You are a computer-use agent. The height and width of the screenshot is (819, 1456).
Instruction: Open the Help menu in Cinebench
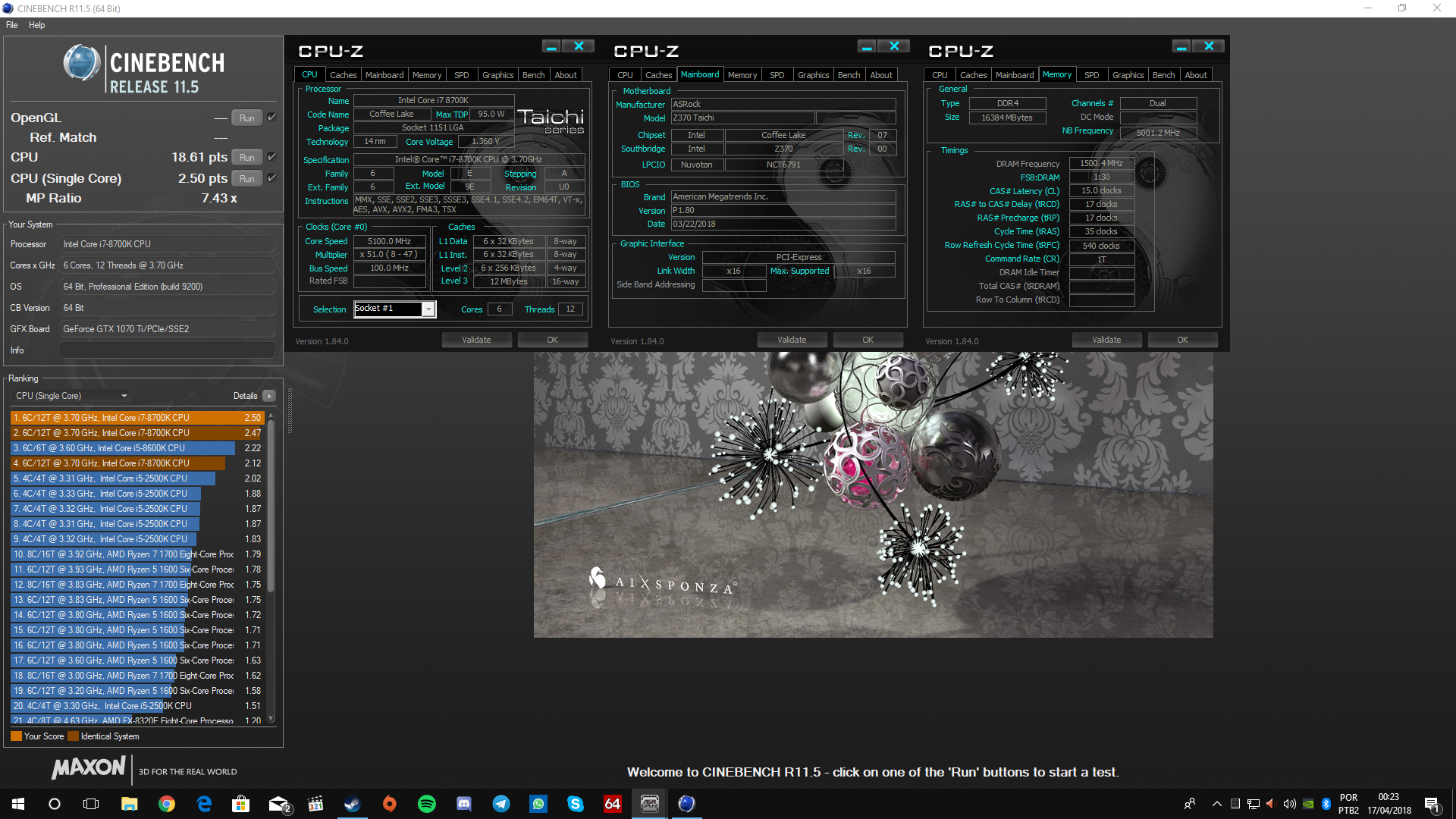(x=37, y=25)
